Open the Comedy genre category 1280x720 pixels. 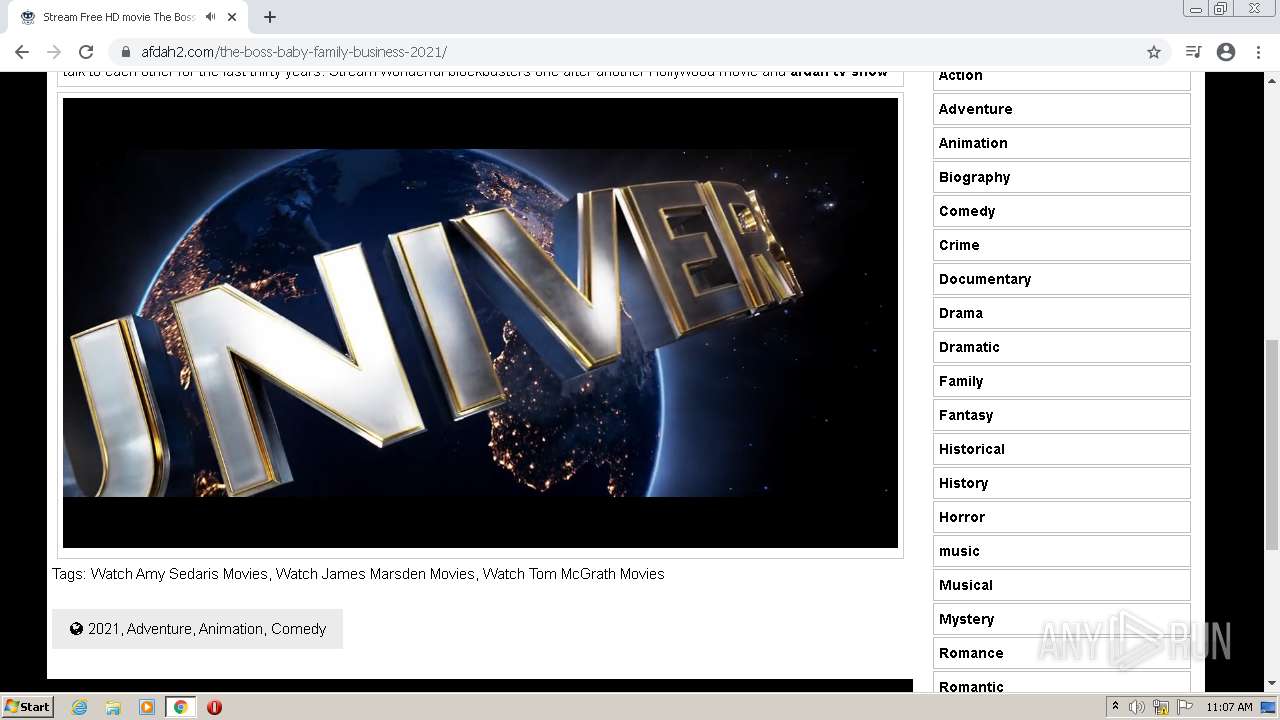1061,211
